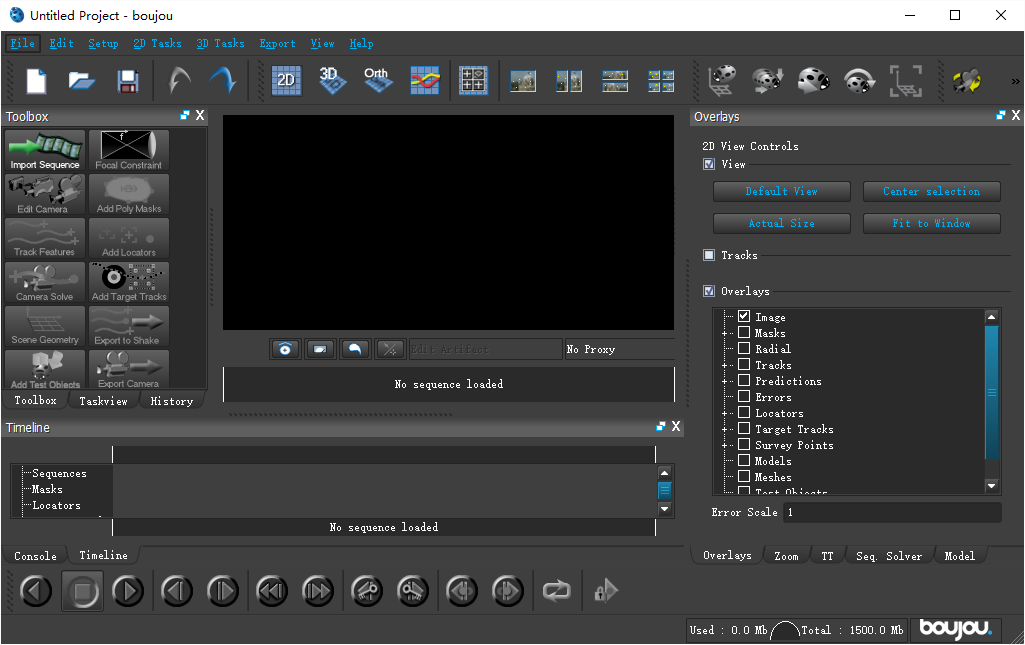Switch to the Taskview tab
This screenshot has height=645, width=1025.
103,401
